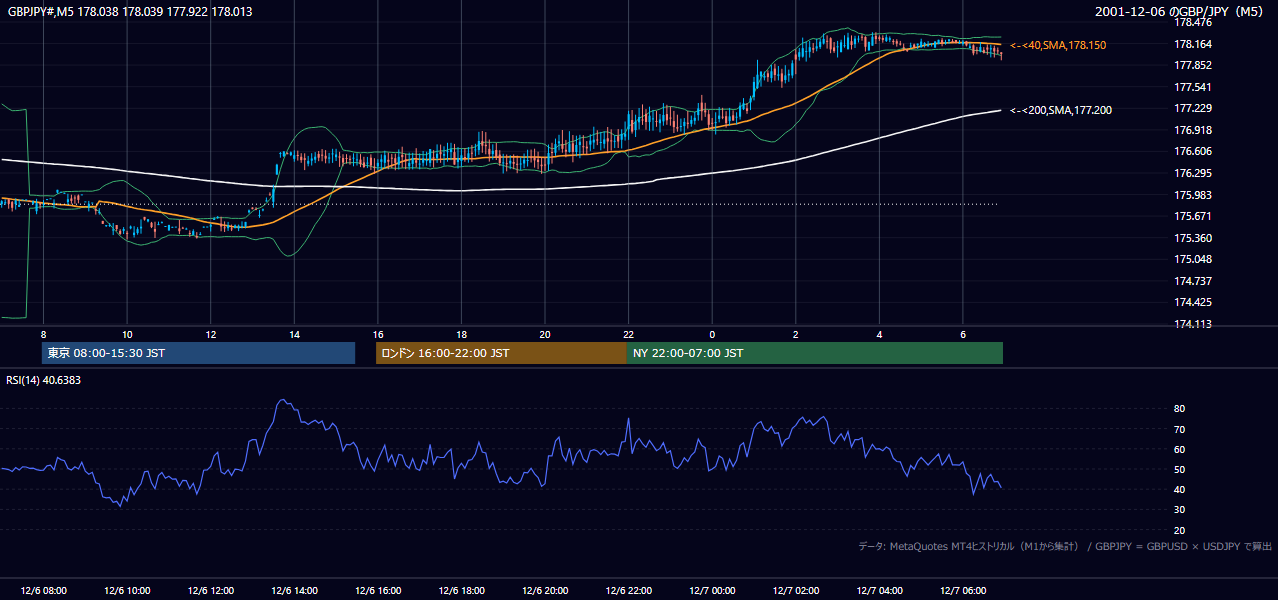
Task: Click the hour 10 tick on price chart
Action: [127, 334]
